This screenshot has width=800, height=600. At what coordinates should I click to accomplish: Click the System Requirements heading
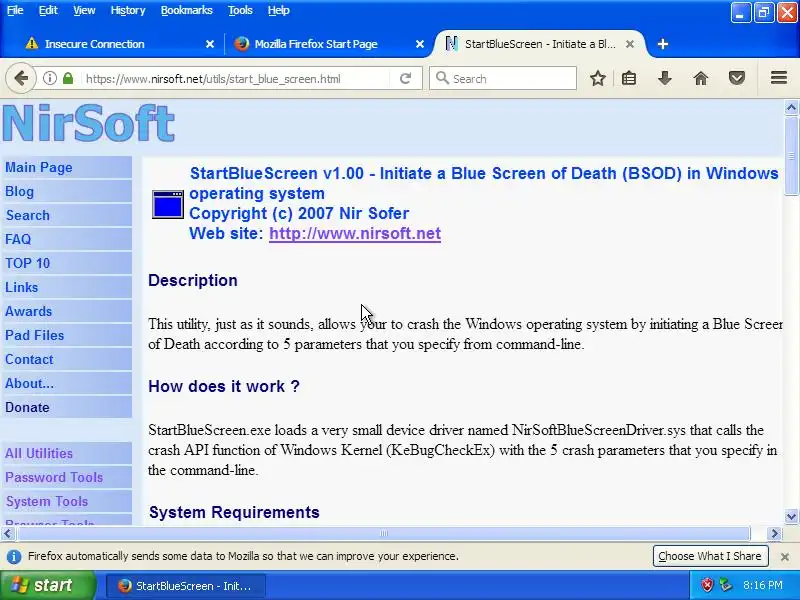[234, 512]
